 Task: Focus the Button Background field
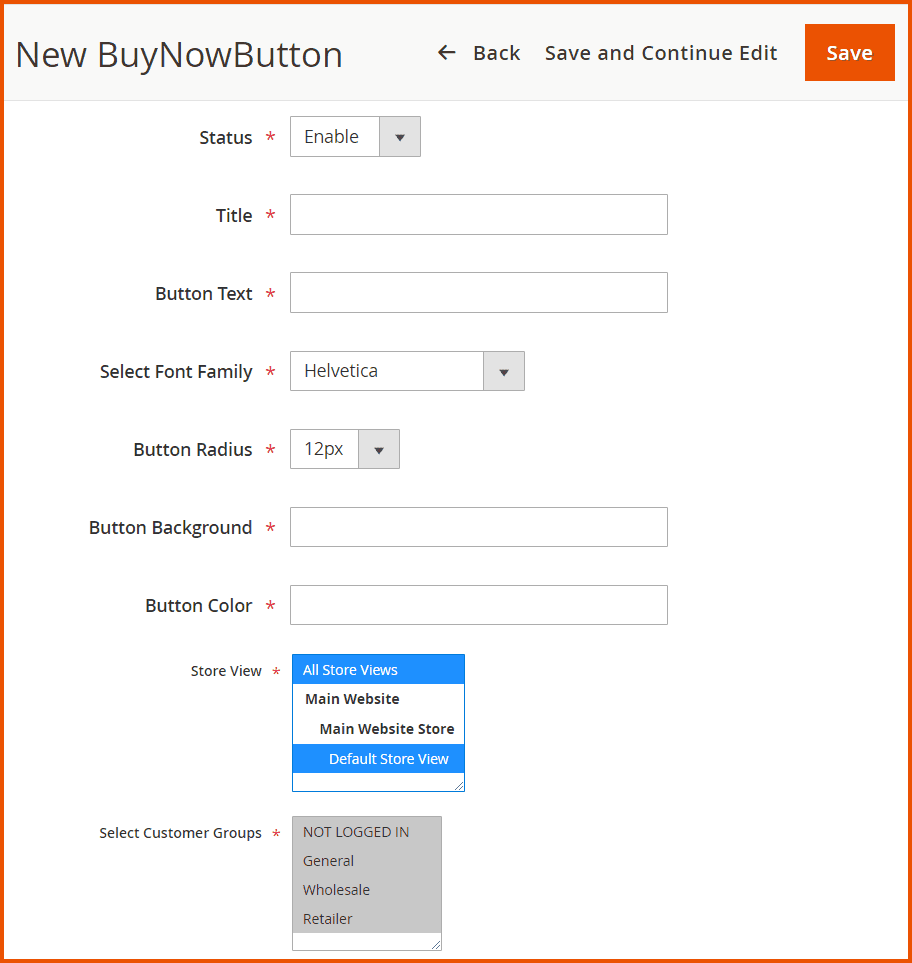pyautogui.click(x=478, y=527)
